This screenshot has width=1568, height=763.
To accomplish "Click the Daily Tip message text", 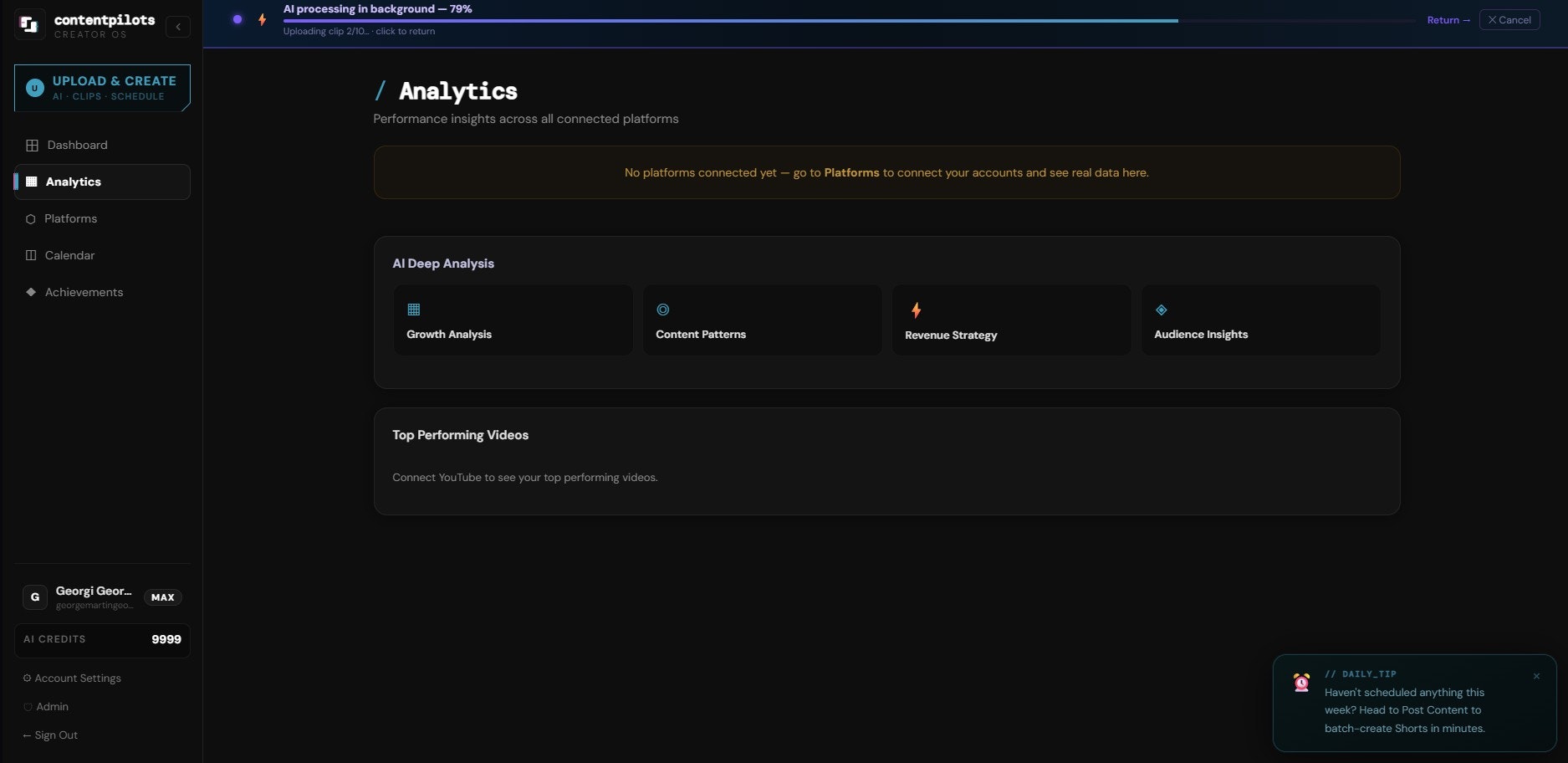I will 1405,710.
